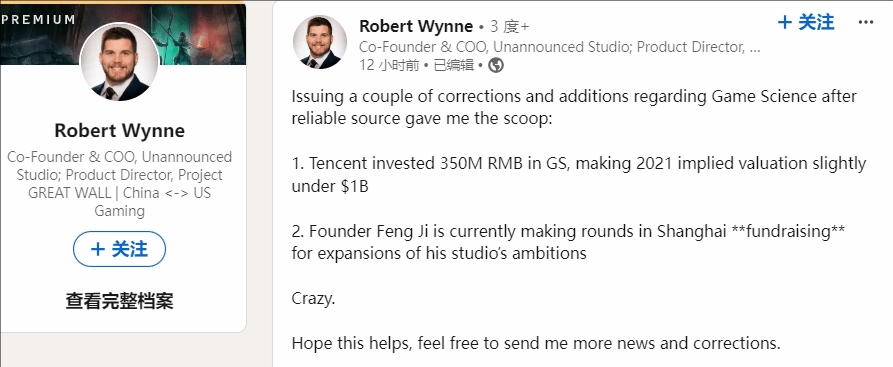Click the Robert Wynne name in the sidebar card
The width and height of the screenshot is (893, 367).
click(120, 131)
